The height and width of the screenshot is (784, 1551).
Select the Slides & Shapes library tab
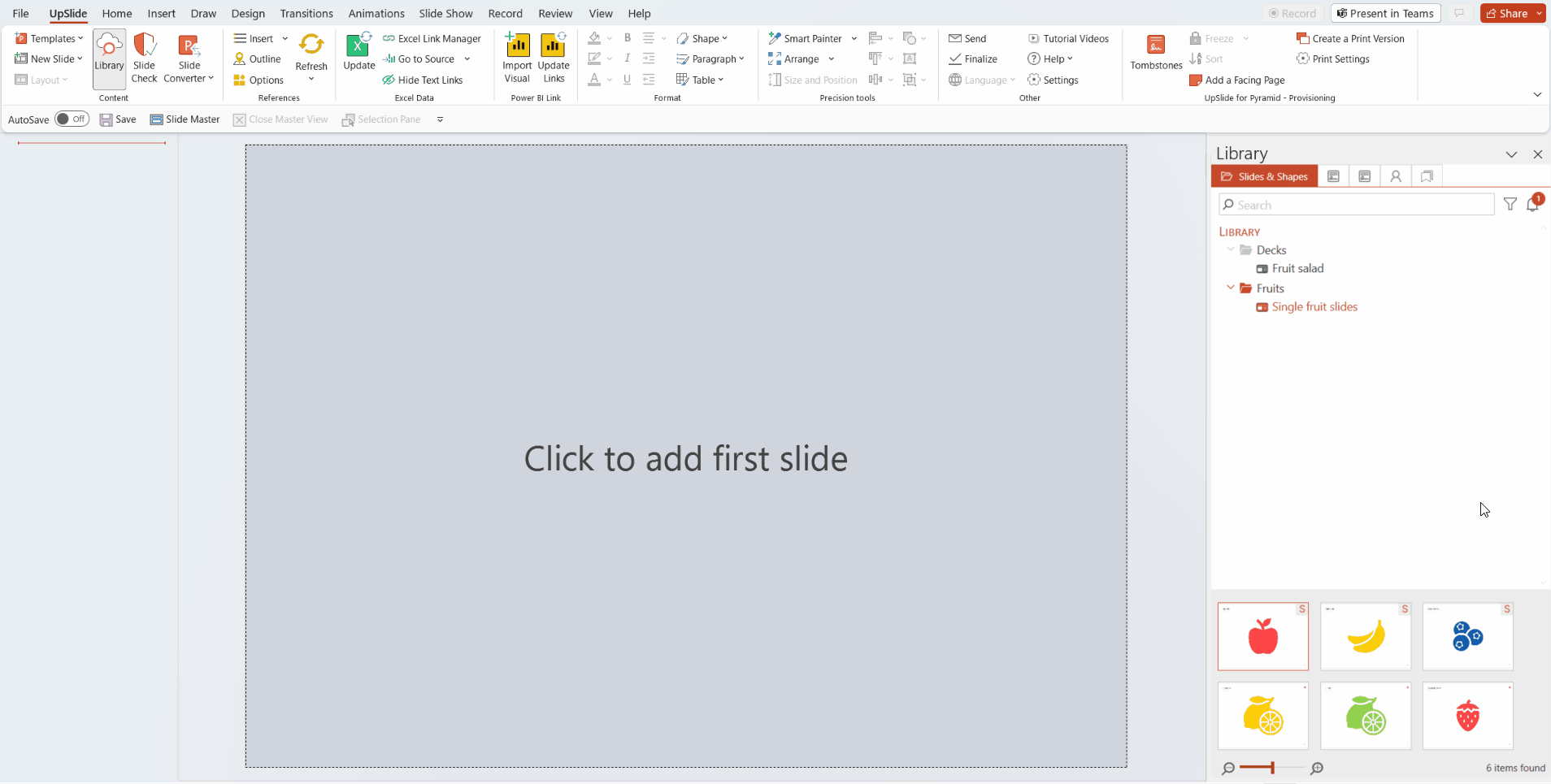click(x=1264, y=176)
